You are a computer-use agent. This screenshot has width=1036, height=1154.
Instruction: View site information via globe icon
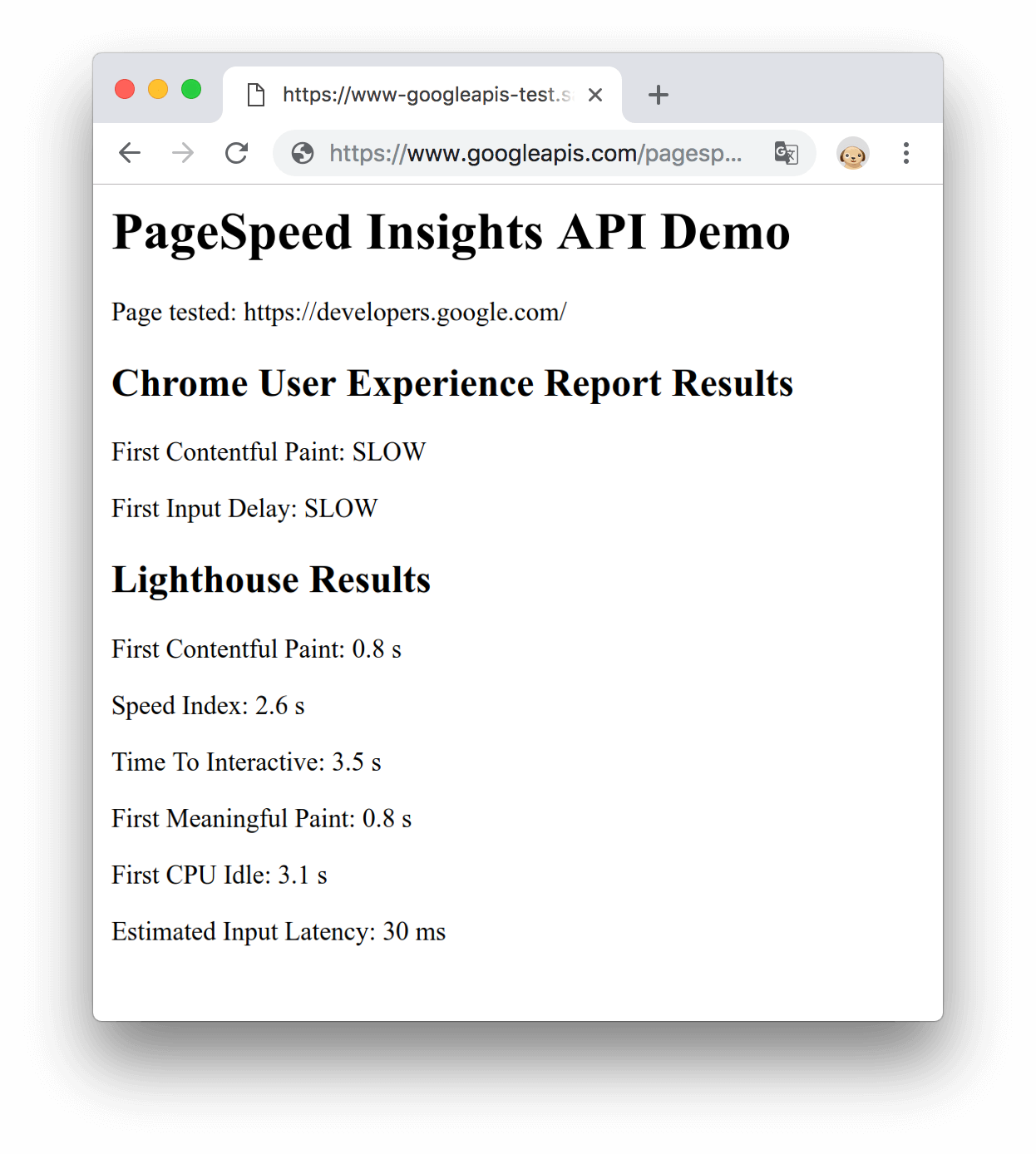pyautogui.click(x=303, y=153)
